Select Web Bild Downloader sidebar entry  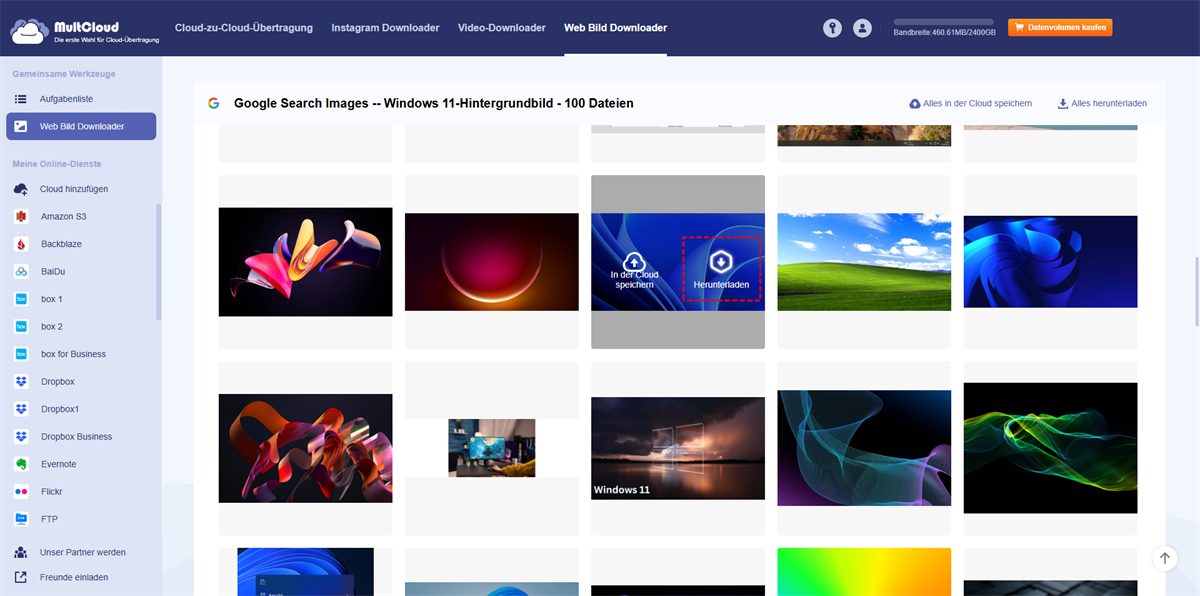tap(81, 126)
